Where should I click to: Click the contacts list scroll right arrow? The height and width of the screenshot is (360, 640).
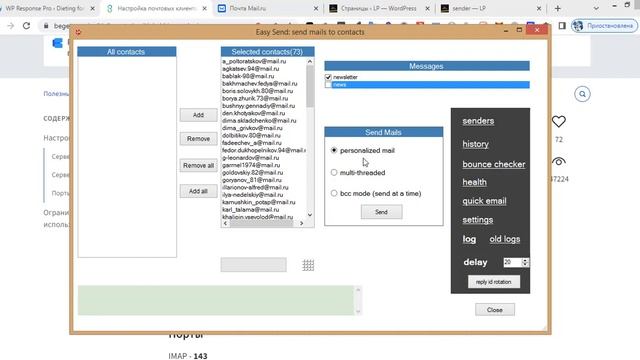[302, 223]
